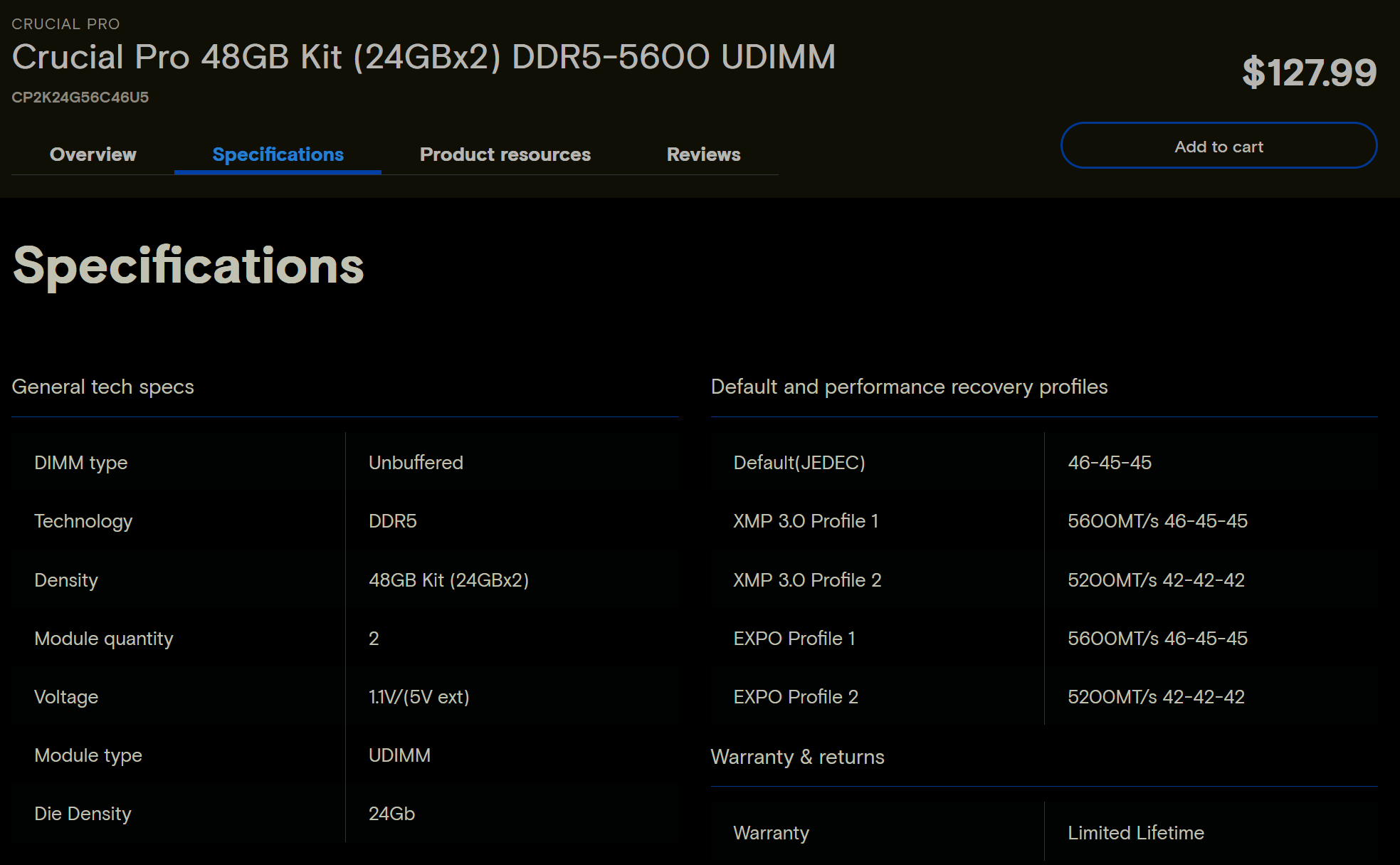Image resolution: width=1400 pixels, height=865 pixels.
Task: Click the Density row label
Action: click(66, 580)
